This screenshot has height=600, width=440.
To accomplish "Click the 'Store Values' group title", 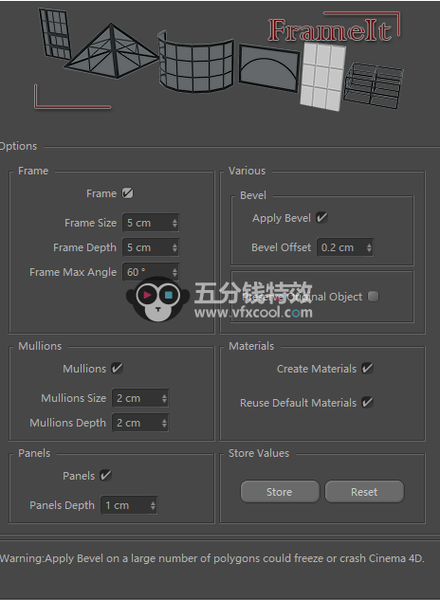I will pyautogui.click(x=259, y=453).
